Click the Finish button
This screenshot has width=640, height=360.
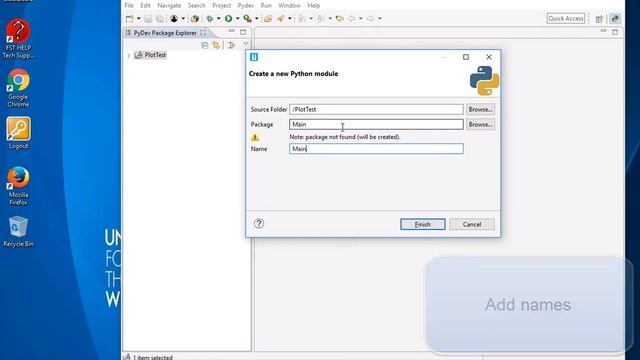pos(422,224)
